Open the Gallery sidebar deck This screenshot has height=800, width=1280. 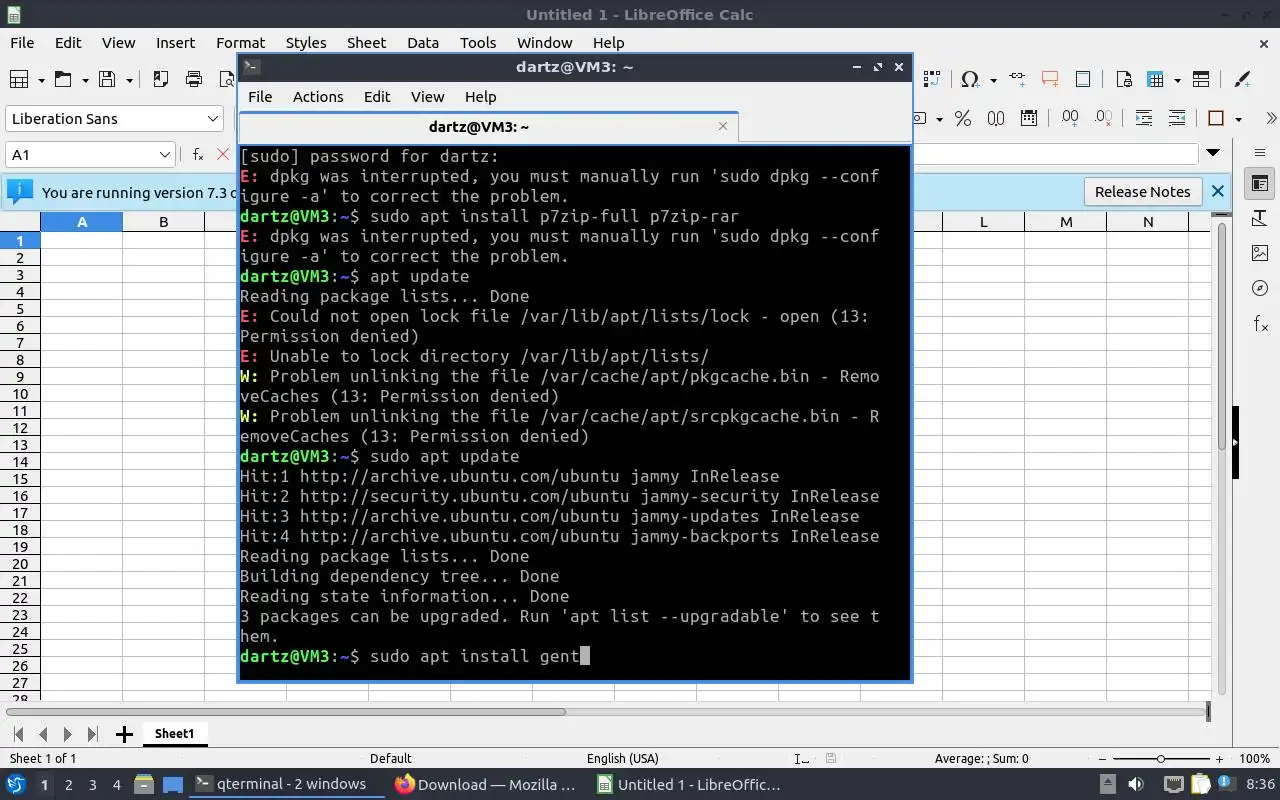click(x=1260, y=254)
